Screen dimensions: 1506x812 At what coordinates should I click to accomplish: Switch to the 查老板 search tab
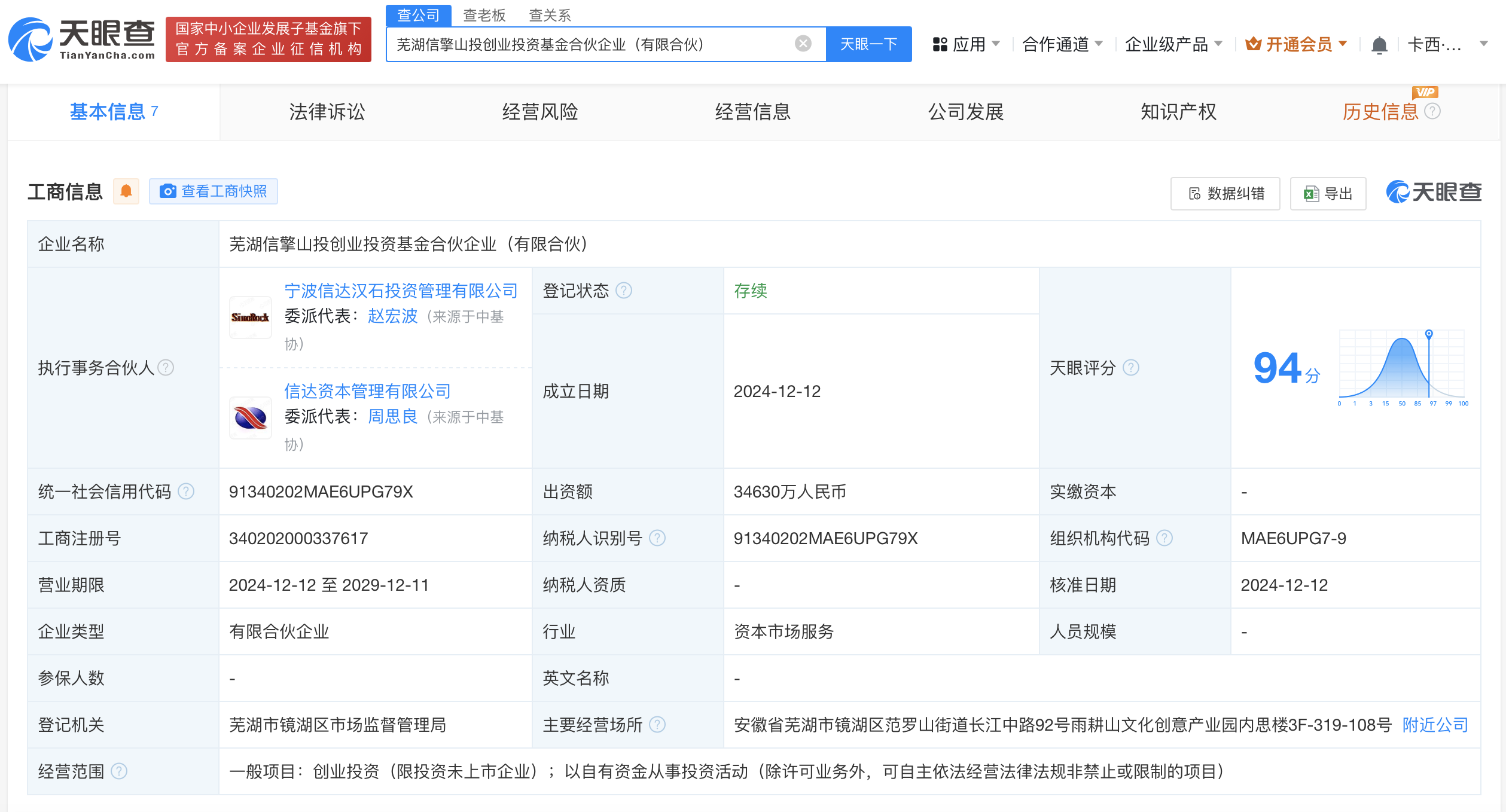pyautogui.click(x=484, y=15)
